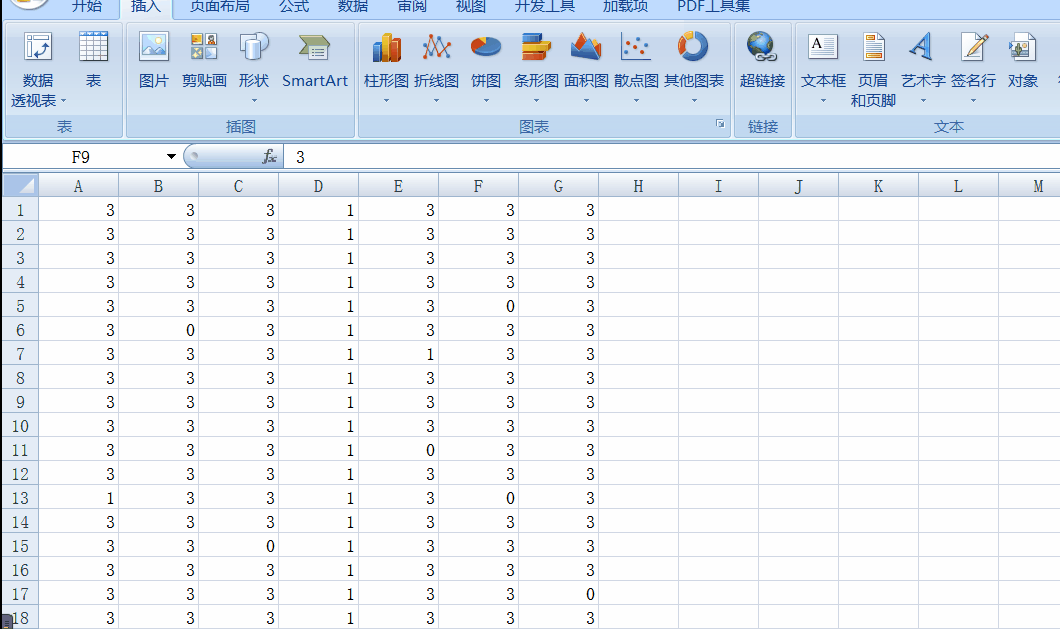Viewport: 1060px width, 629px height.
Task: Insert a SmartArt graphic
Action: point(314,61)
